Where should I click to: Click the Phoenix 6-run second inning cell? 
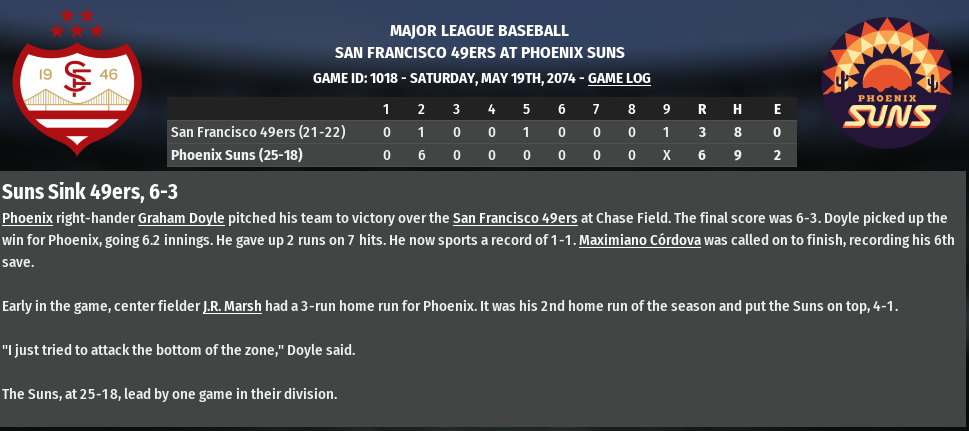point(421,155)
